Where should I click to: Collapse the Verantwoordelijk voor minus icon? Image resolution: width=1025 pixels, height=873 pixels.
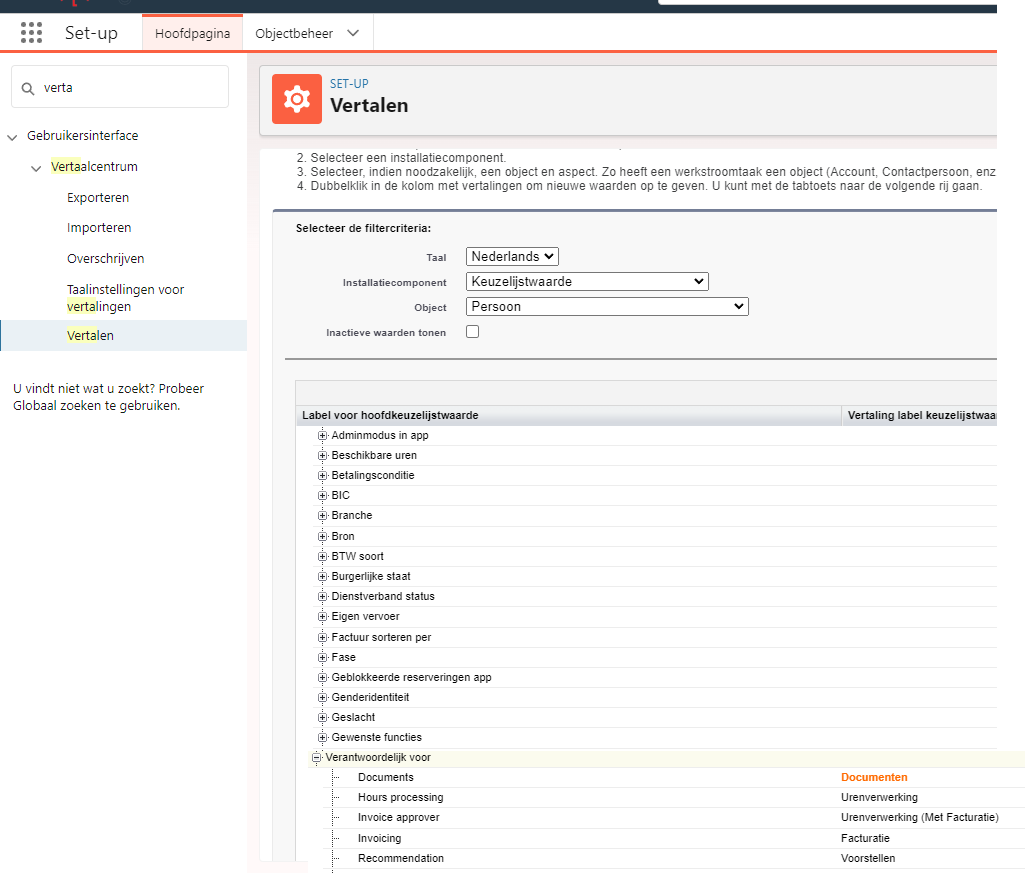(x=317, y=758)
